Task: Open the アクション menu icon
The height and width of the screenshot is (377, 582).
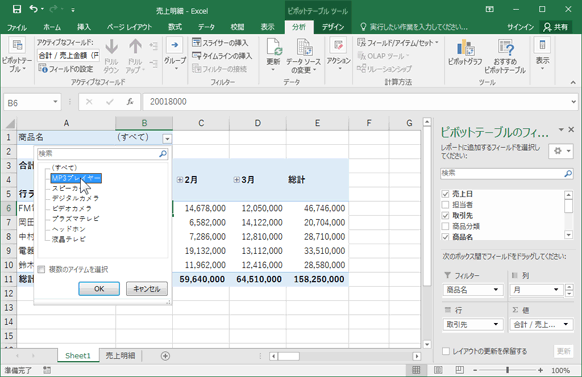Action: [338, 46]
